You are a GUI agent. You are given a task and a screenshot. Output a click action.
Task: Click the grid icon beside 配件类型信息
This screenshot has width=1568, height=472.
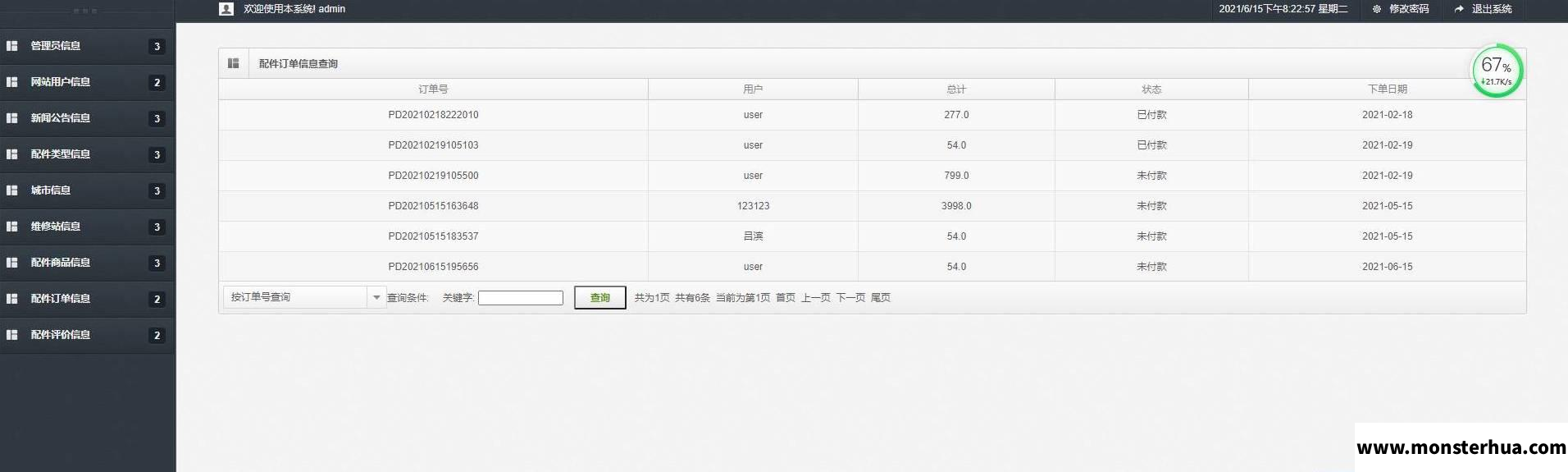click(x=12, y=154)
